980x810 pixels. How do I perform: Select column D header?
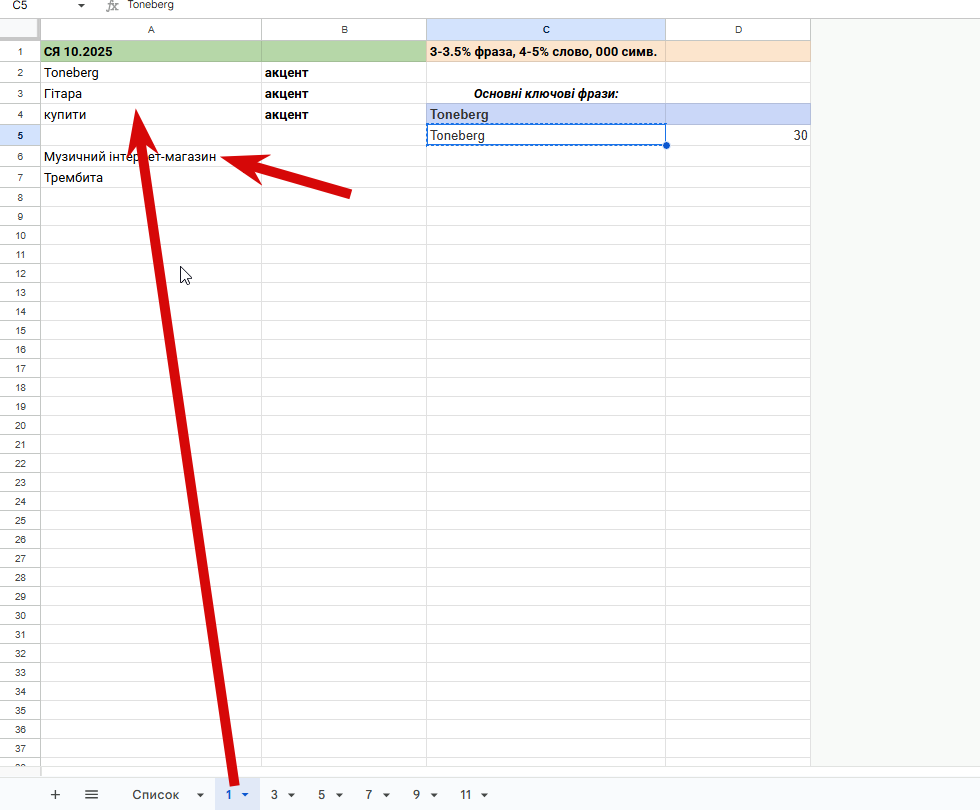(738, 29)
